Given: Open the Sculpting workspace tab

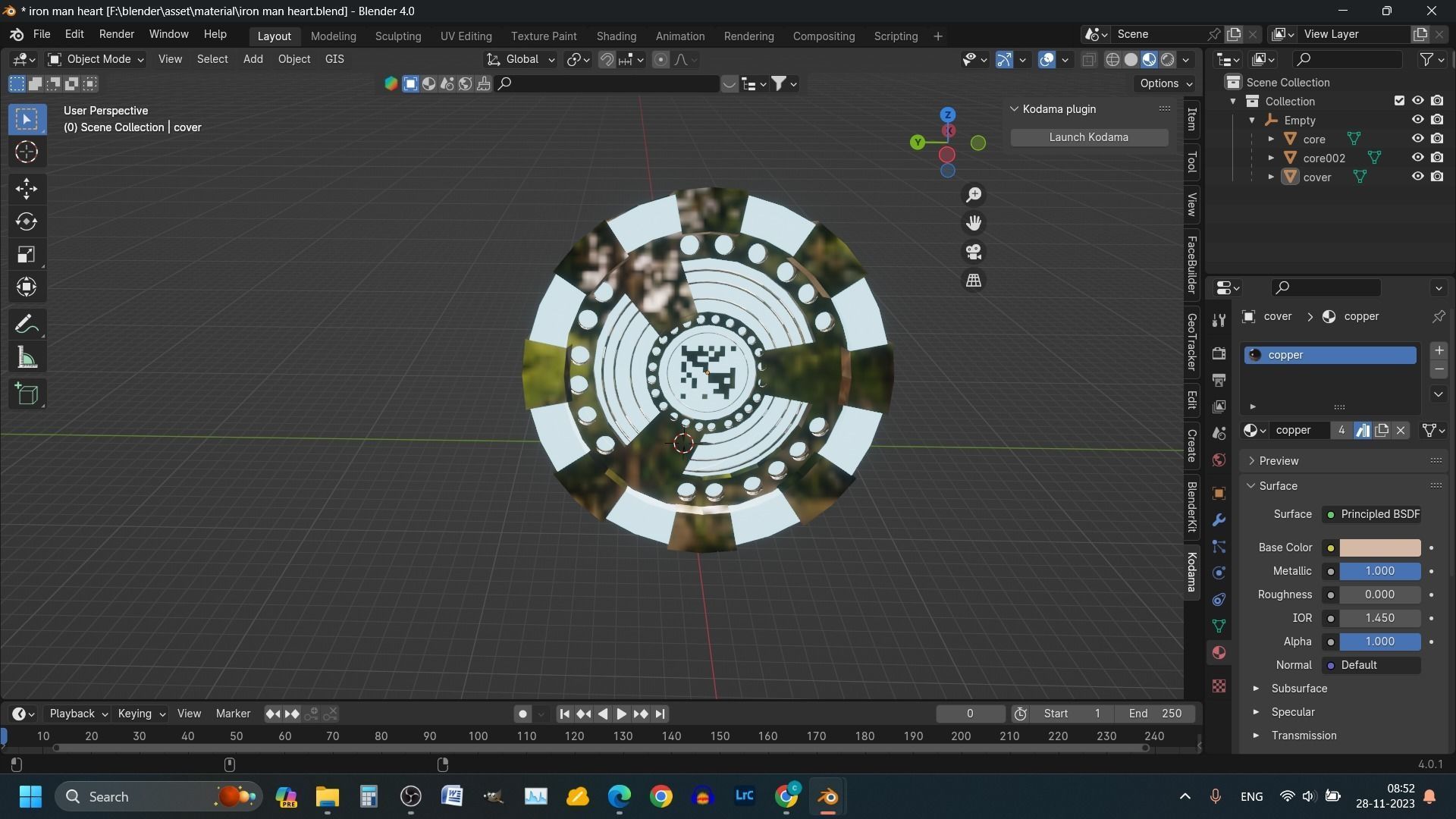Looking at the screenshot, I should click(x=397, y=36).
